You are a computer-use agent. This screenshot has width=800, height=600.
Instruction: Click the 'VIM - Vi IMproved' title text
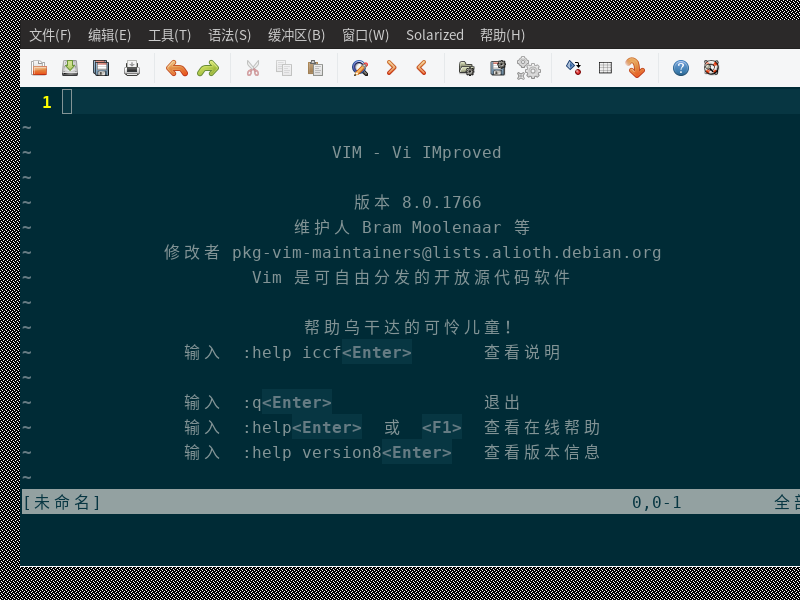[416, 153]
